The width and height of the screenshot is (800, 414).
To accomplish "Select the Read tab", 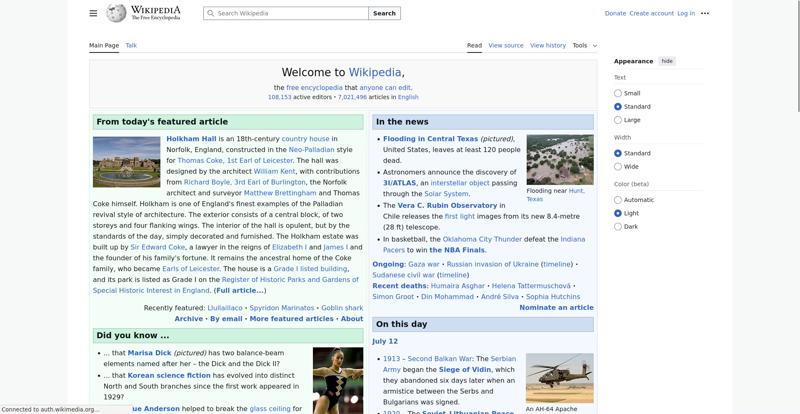I will [x=474, y=45].
